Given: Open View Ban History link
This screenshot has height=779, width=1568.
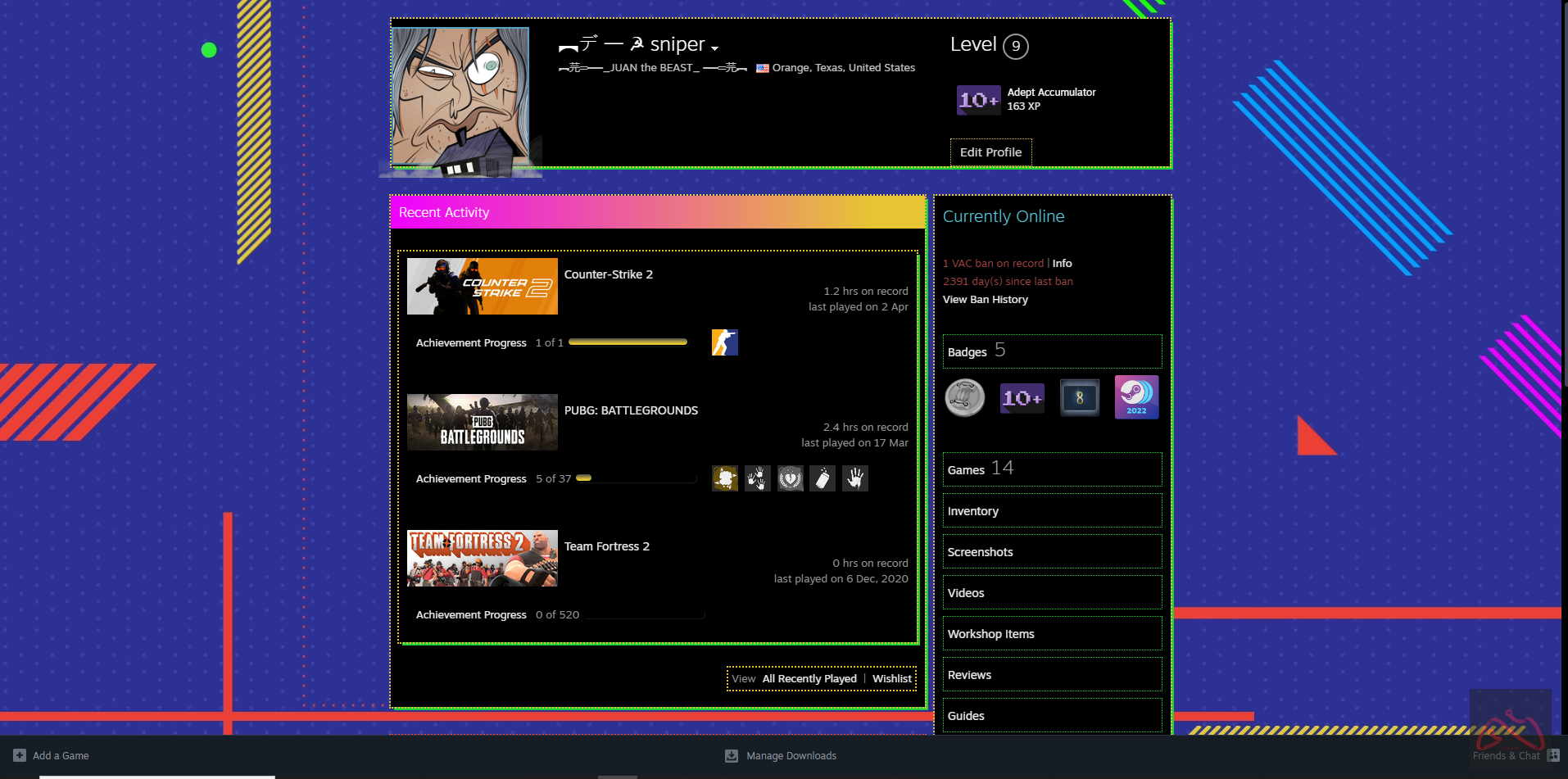Looking at the screenshot, I should coord(985,300).
